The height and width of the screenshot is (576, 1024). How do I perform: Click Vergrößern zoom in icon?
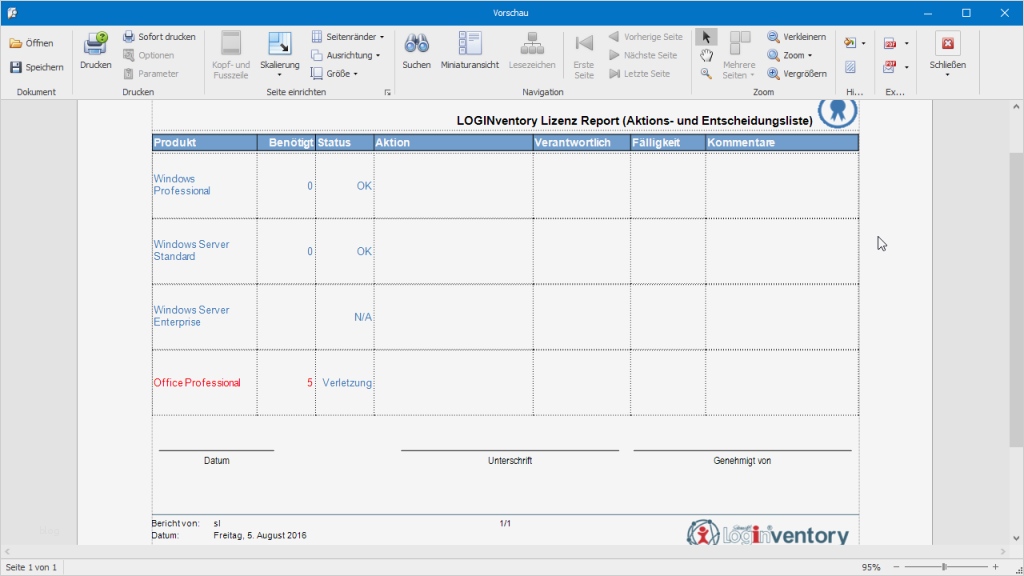774,74
